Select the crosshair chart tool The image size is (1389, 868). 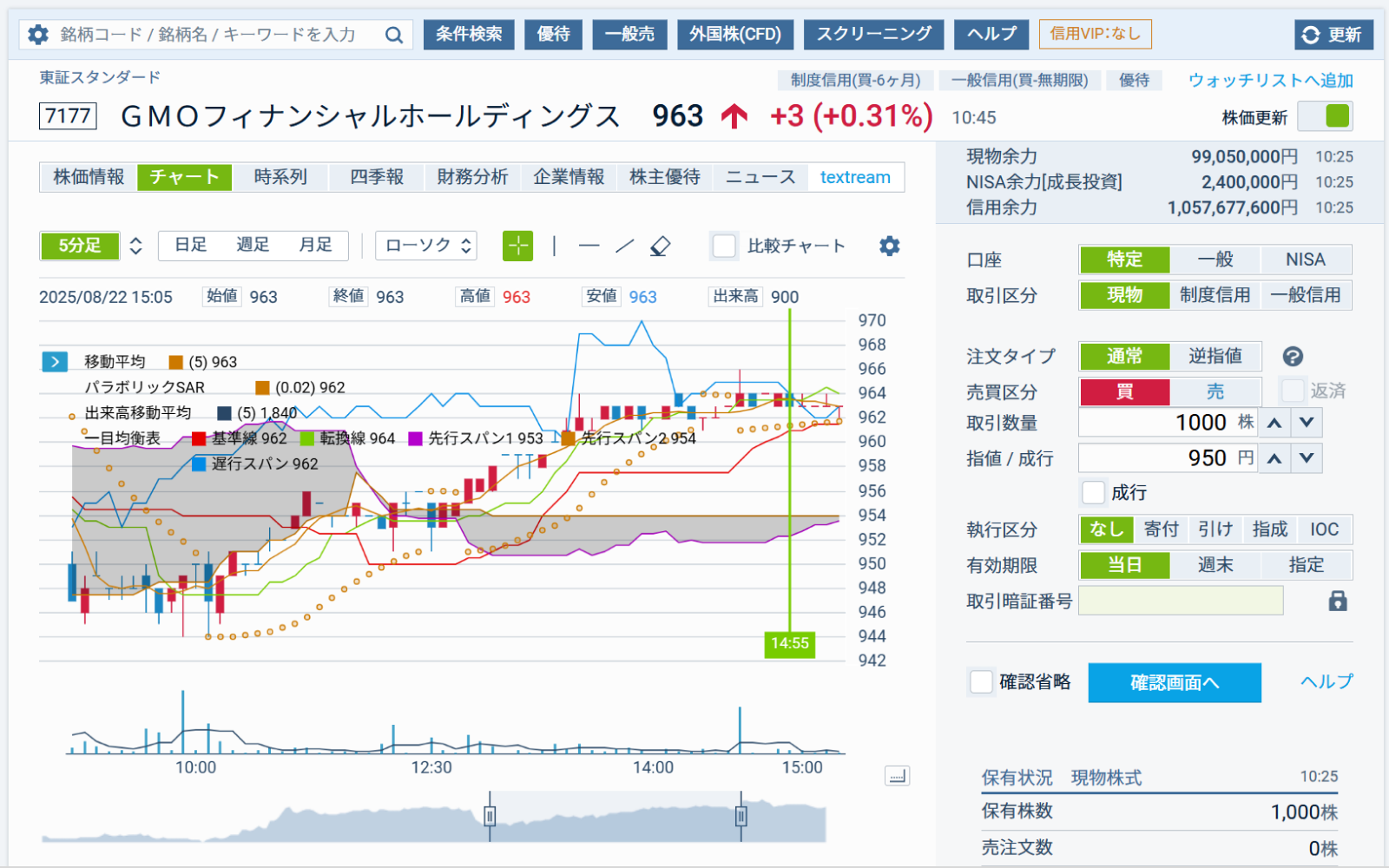(x=517, y=246)
